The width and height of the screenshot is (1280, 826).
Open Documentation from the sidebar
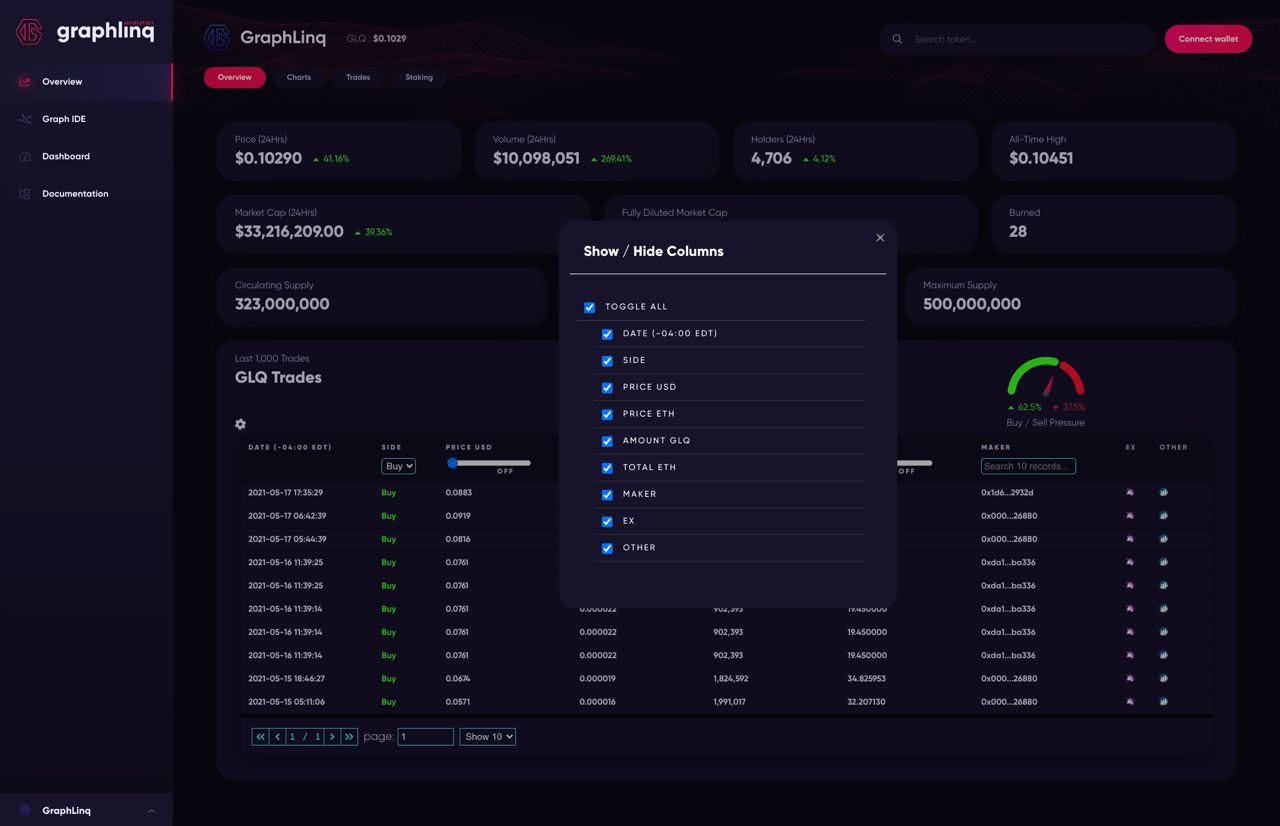click(x=86, y=194)
